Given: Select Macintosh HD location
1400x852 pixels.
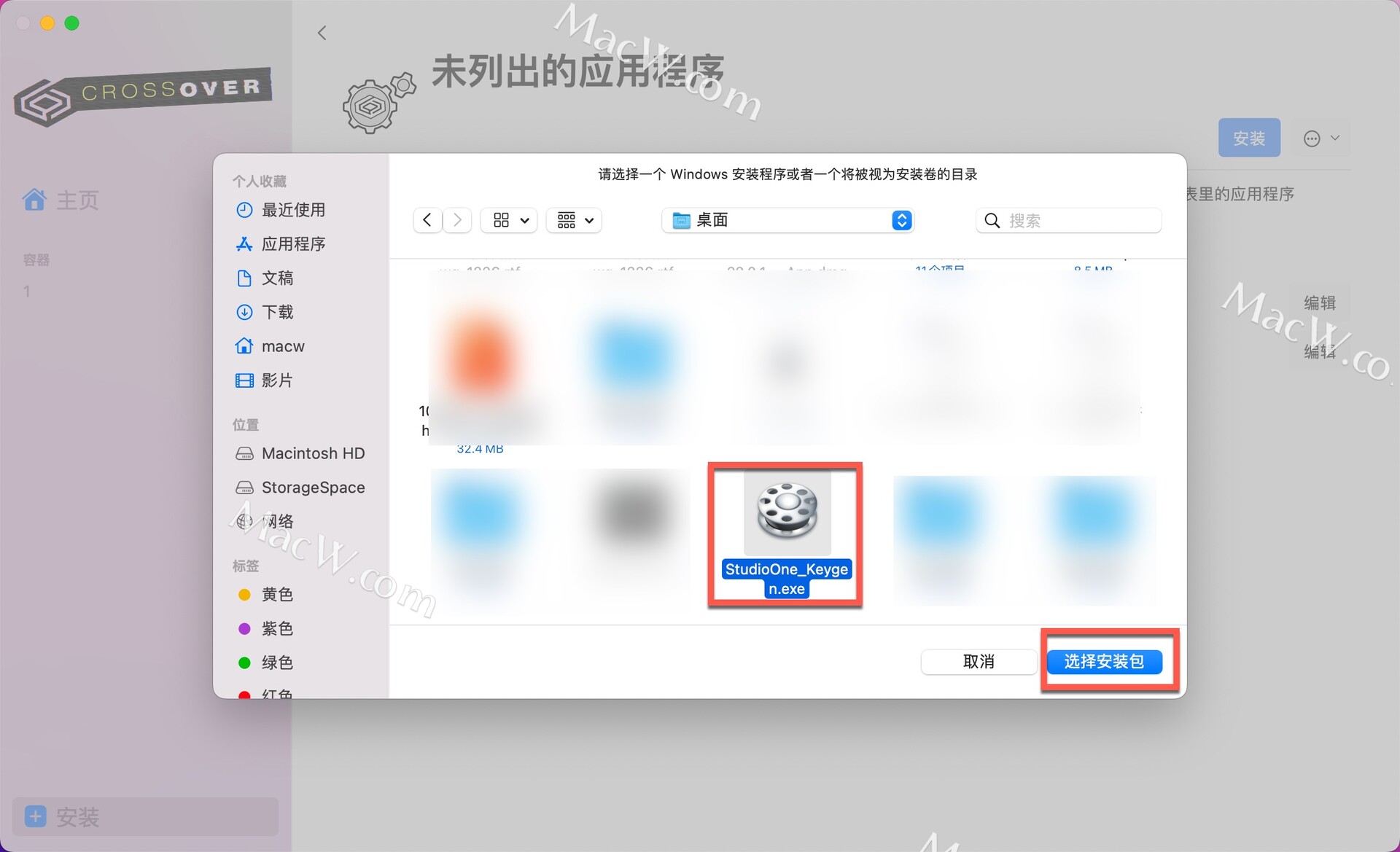Looking at the screenshot, I should [312, 453].
